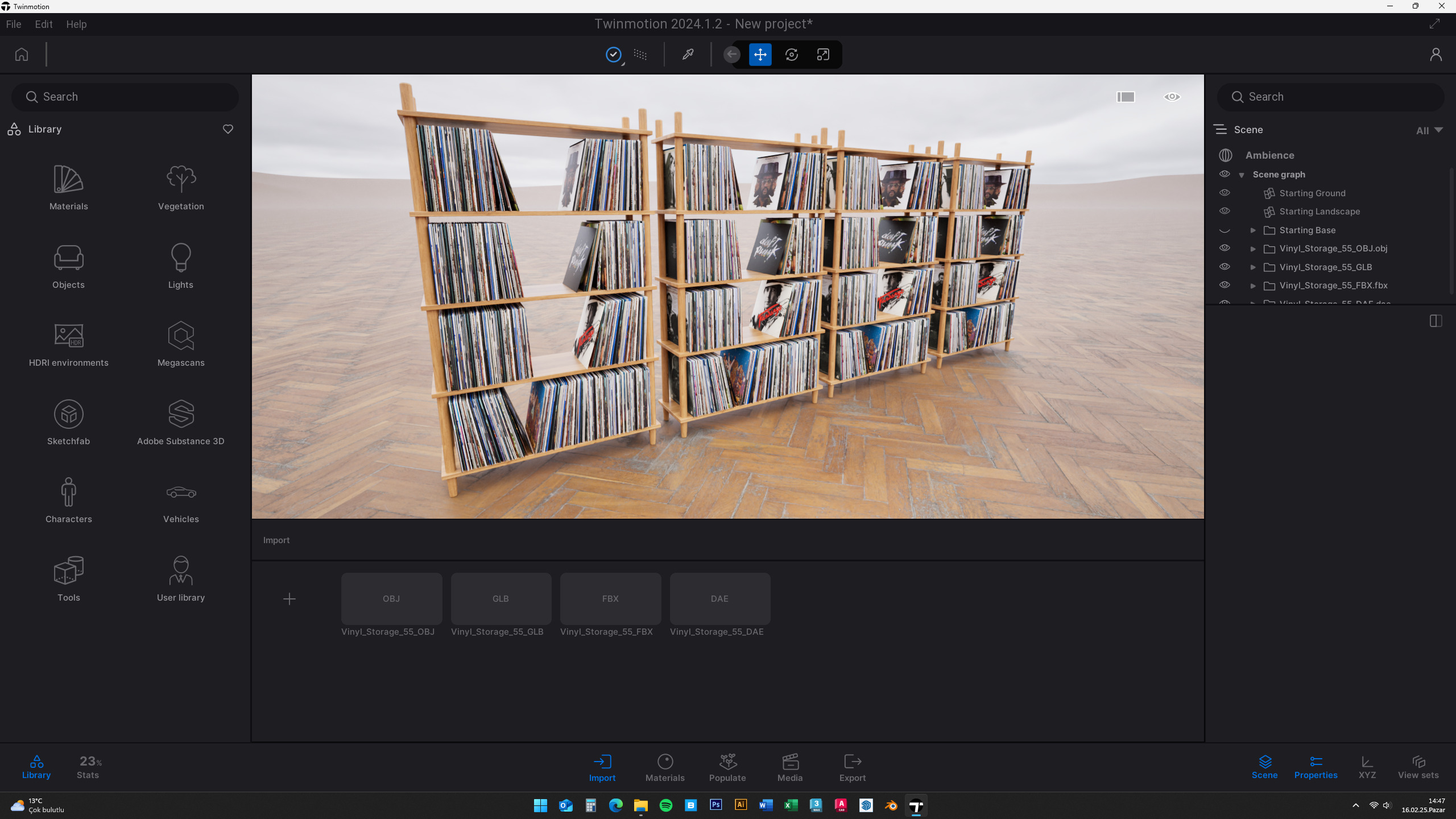The height and width of the screenshot is (819, 1456).
Task: Hide Vinyl_Storage_55_OBJ.obj folder
Action: 1225,248
